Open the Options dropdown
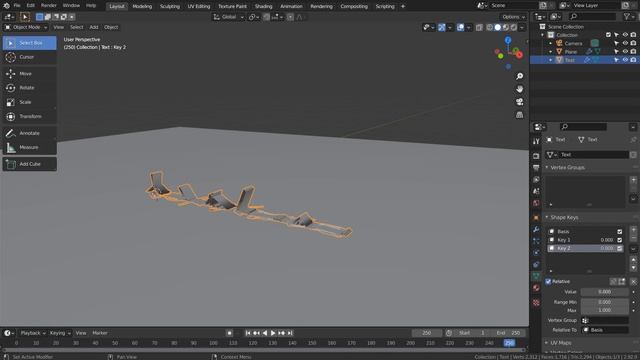This screenshot has width=640, height=360. pos(513,17)
